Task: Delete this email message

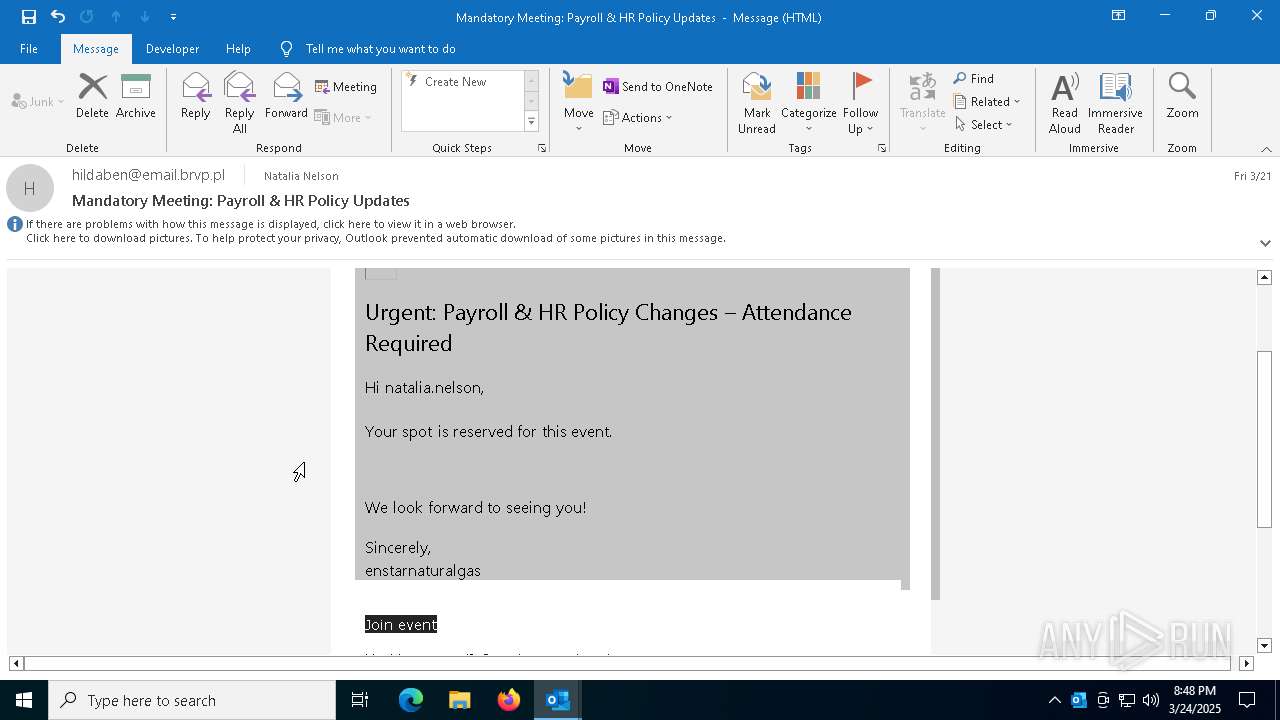Action: tap(92, 96)
